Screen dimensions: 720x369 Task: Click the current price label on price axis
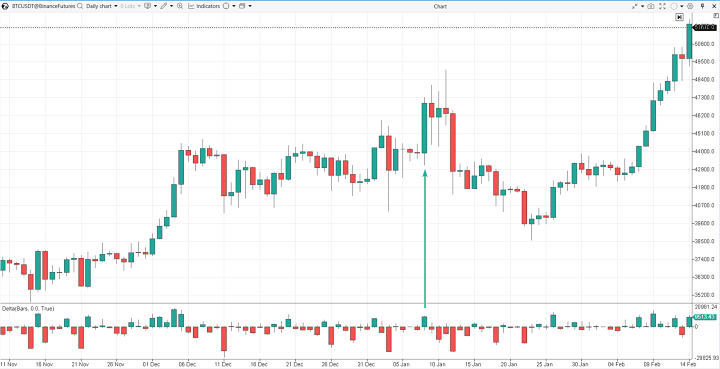pyautogui.click(x=706, y=28)
